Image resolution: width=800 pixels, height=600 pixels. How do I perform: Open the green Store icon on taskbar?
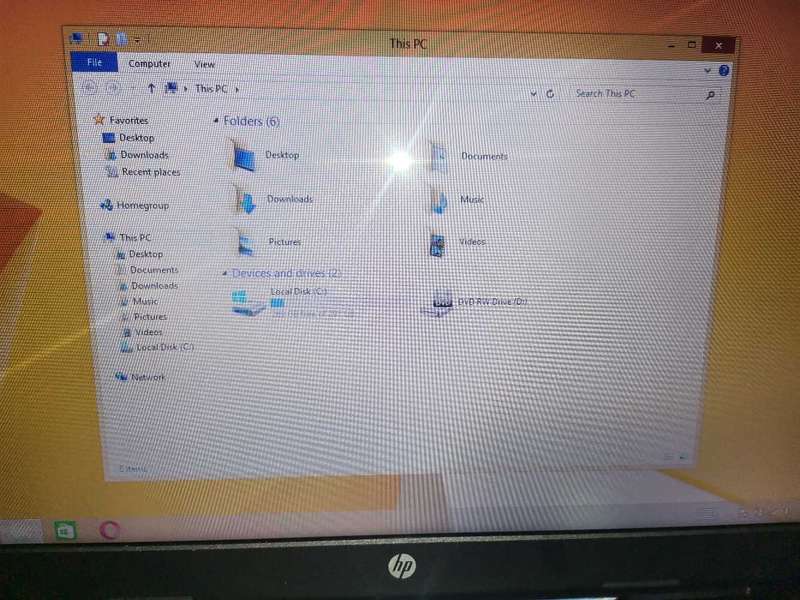click(x=66, y=531)
